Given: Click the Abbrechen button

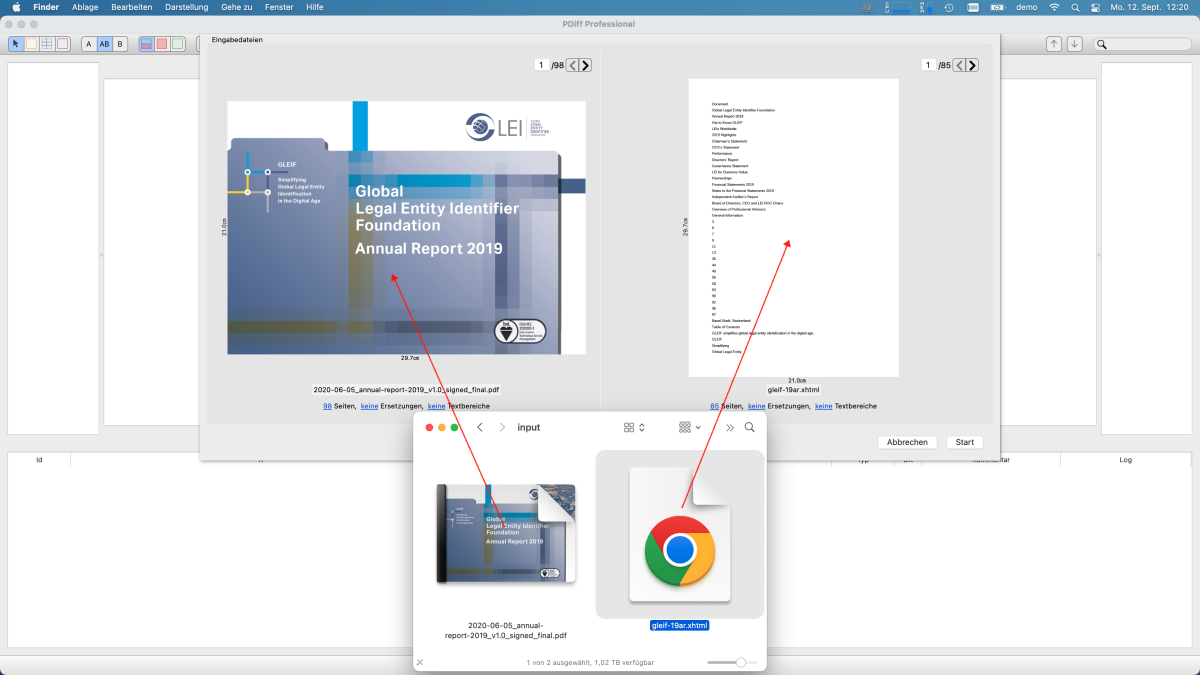Looking at the screenshot, I should coord(907,442).
